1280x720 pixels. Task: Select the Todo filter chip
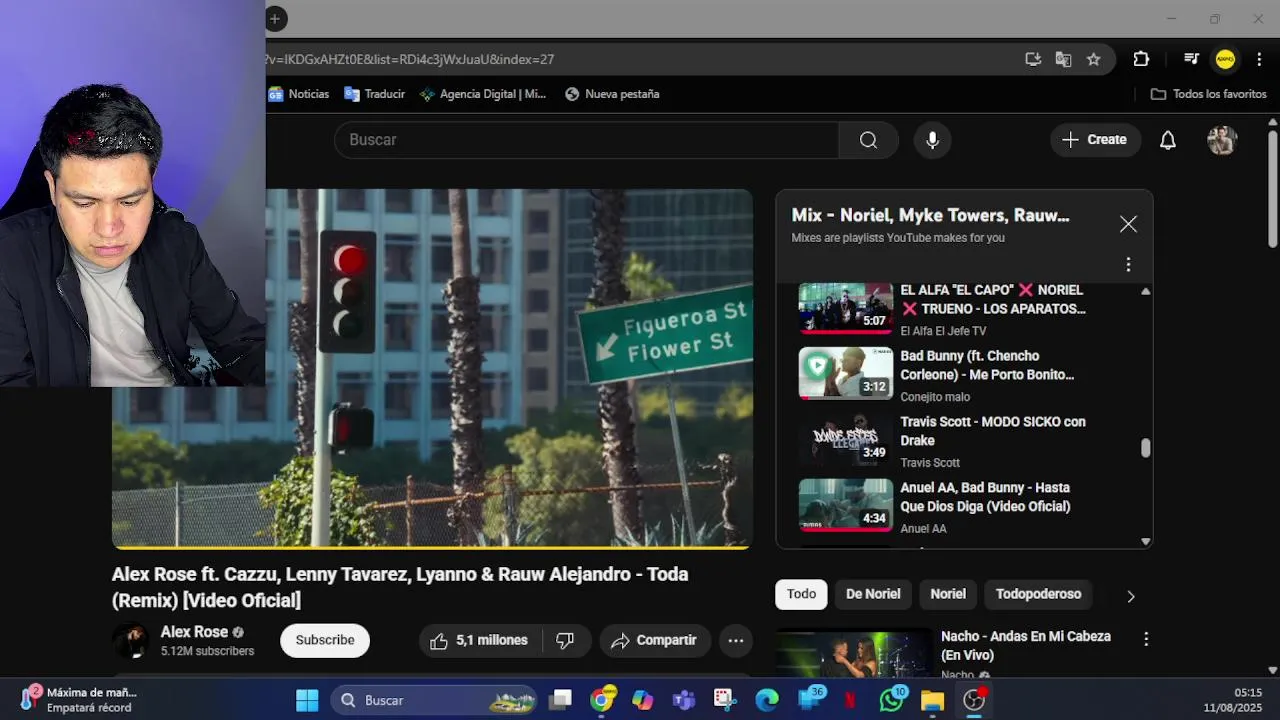click(801, 594)
